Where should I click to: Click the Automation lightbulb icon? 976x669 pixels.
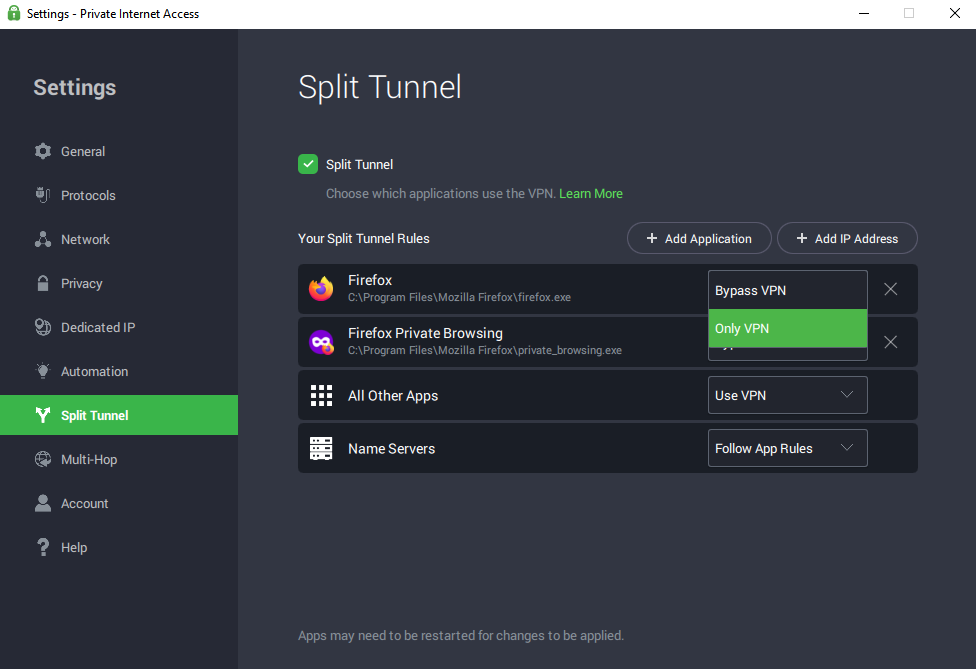click(43, 372)
